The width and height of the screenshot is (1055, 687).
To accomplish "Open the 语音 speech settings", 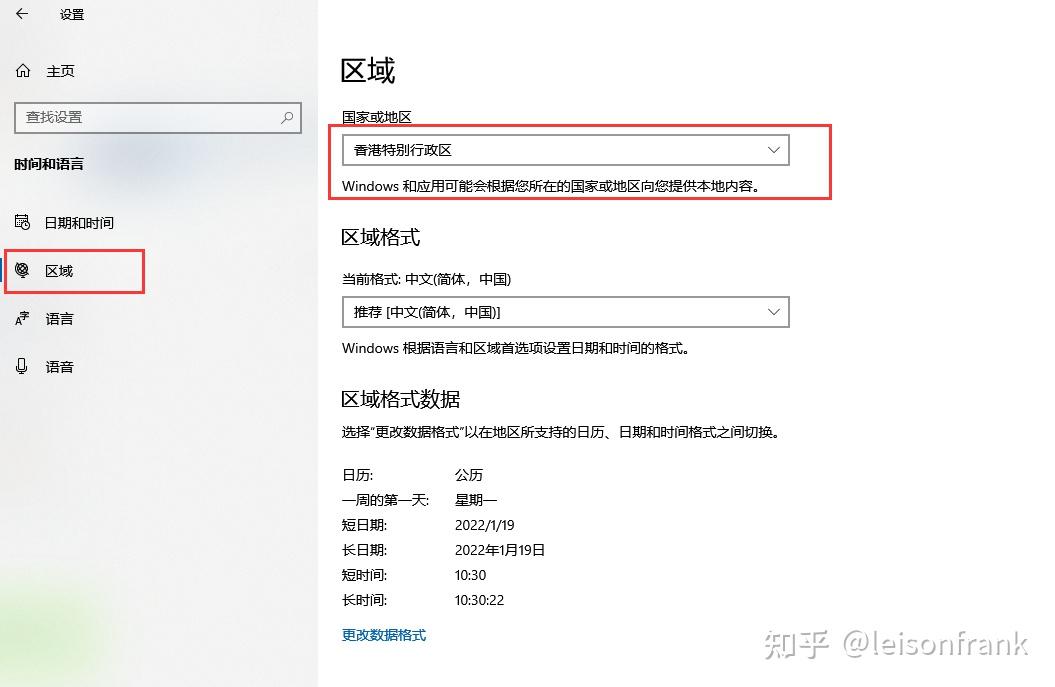I will point(60,366).
